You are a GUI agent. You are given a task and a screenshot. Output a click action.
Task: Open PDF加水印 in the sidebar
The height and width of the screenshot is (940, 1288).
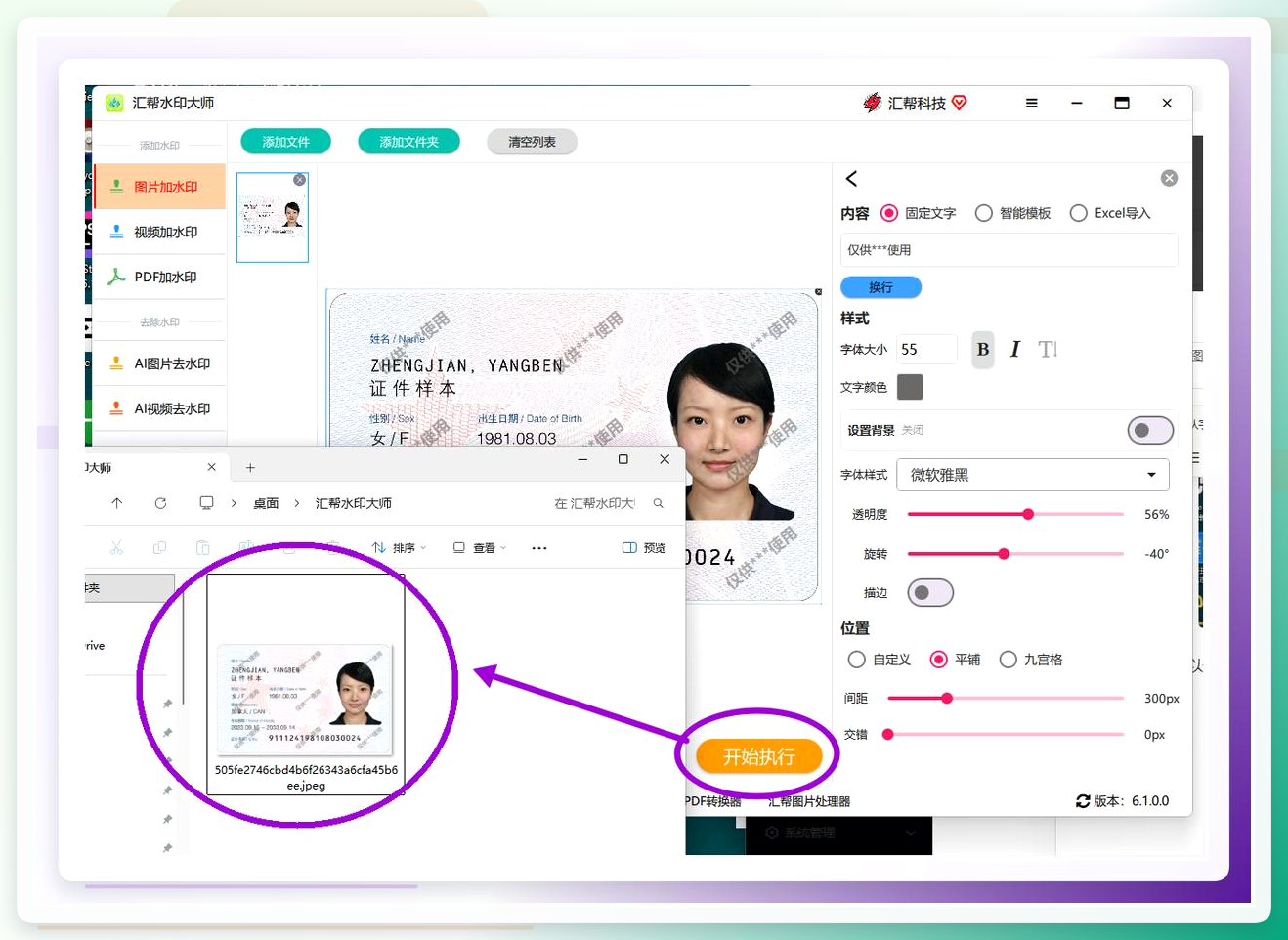coord(159,277)
